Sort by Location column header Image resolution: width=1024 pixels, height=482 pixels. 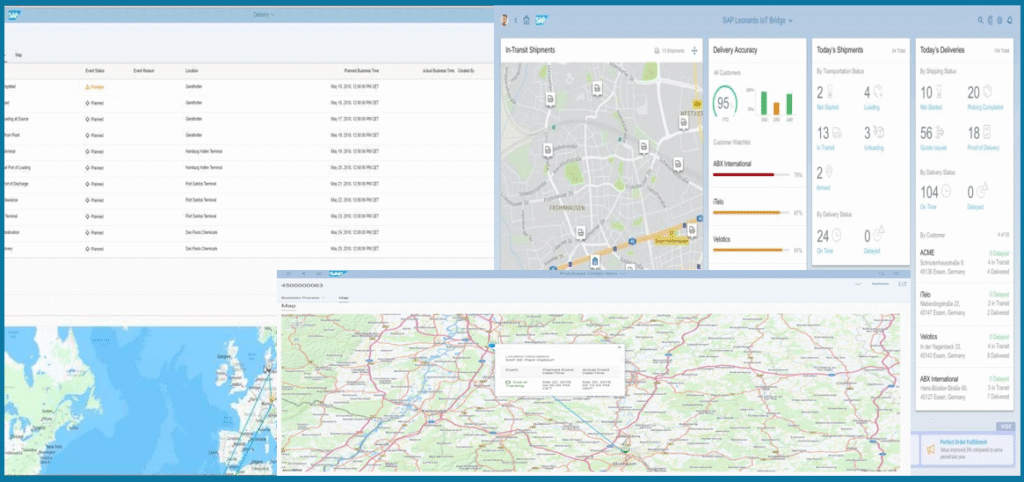[x=191, y=70]
